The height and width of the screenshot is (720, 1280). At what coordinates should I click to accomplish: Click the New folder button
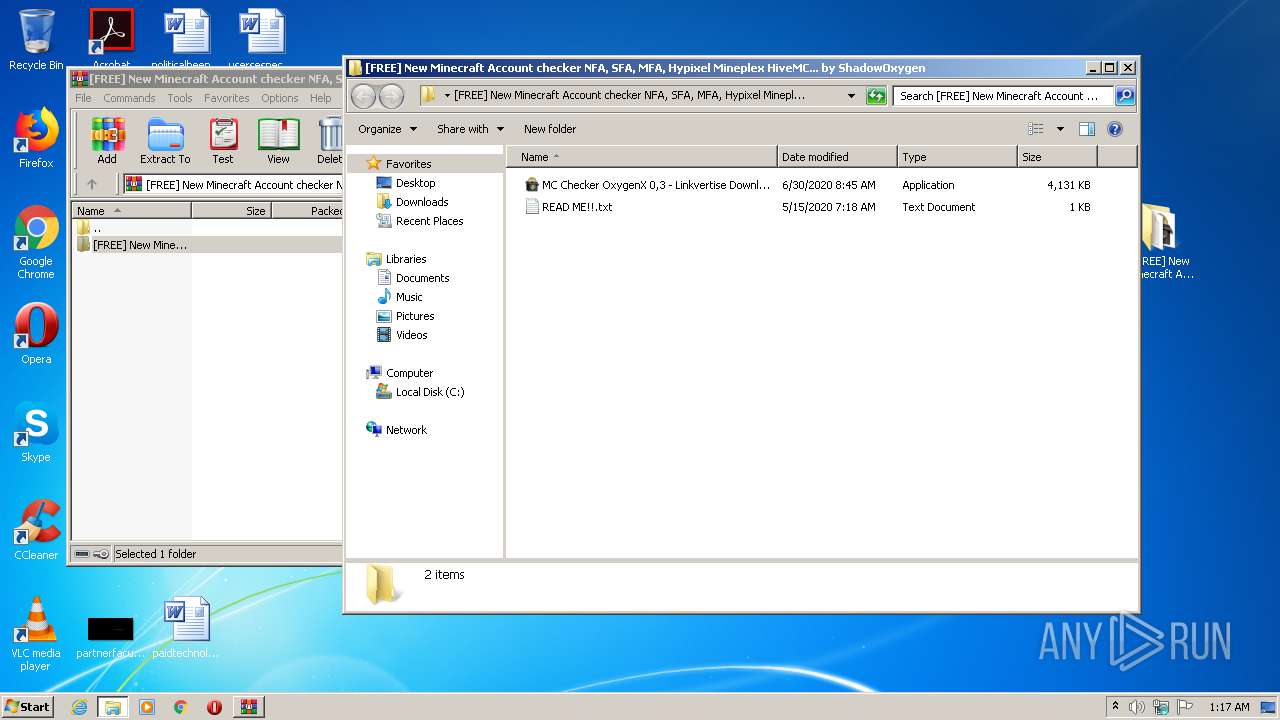click(550, 129)
